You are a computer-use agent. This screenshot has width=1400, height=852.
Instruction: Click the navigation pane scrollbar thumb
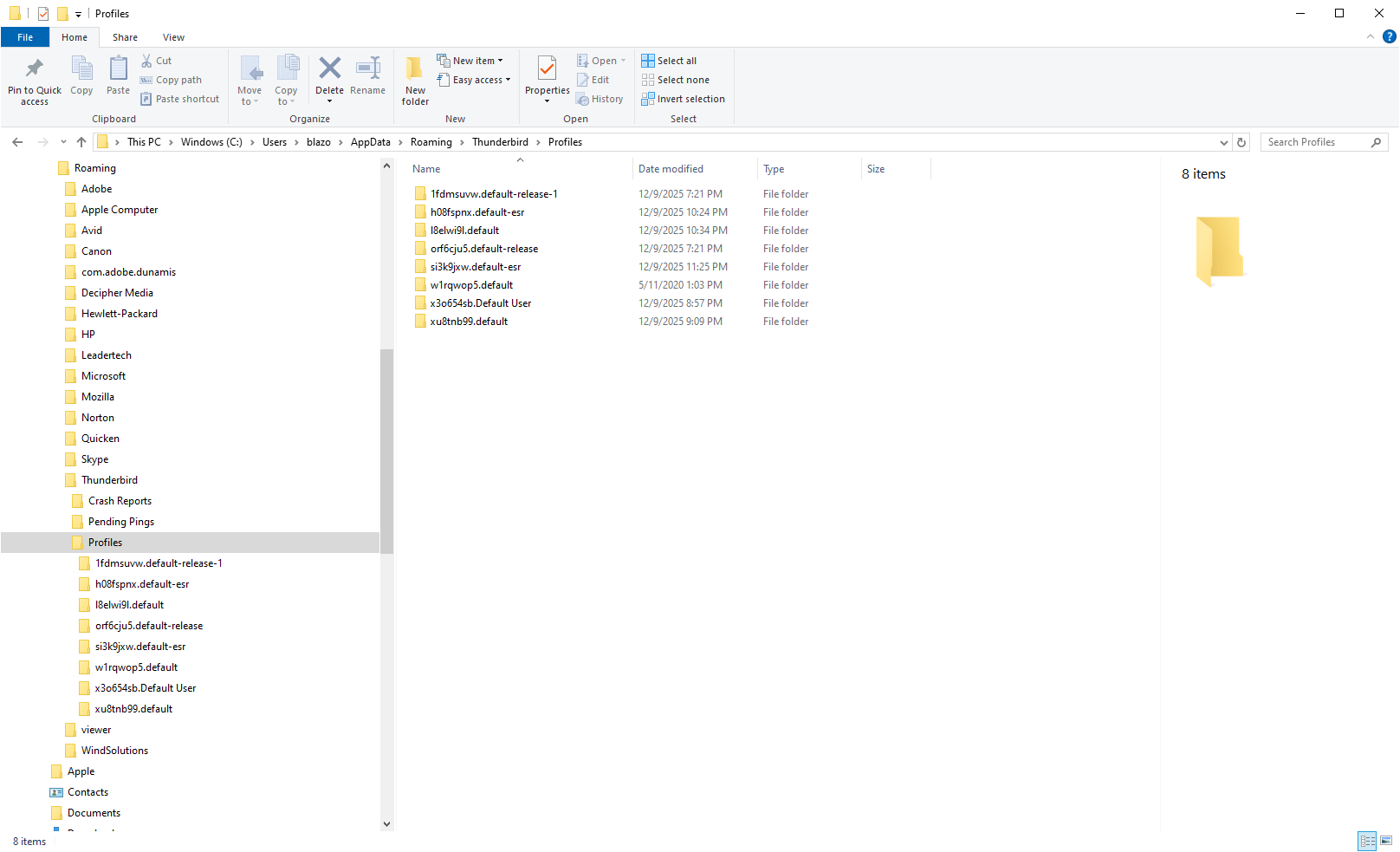coord(386,451)
